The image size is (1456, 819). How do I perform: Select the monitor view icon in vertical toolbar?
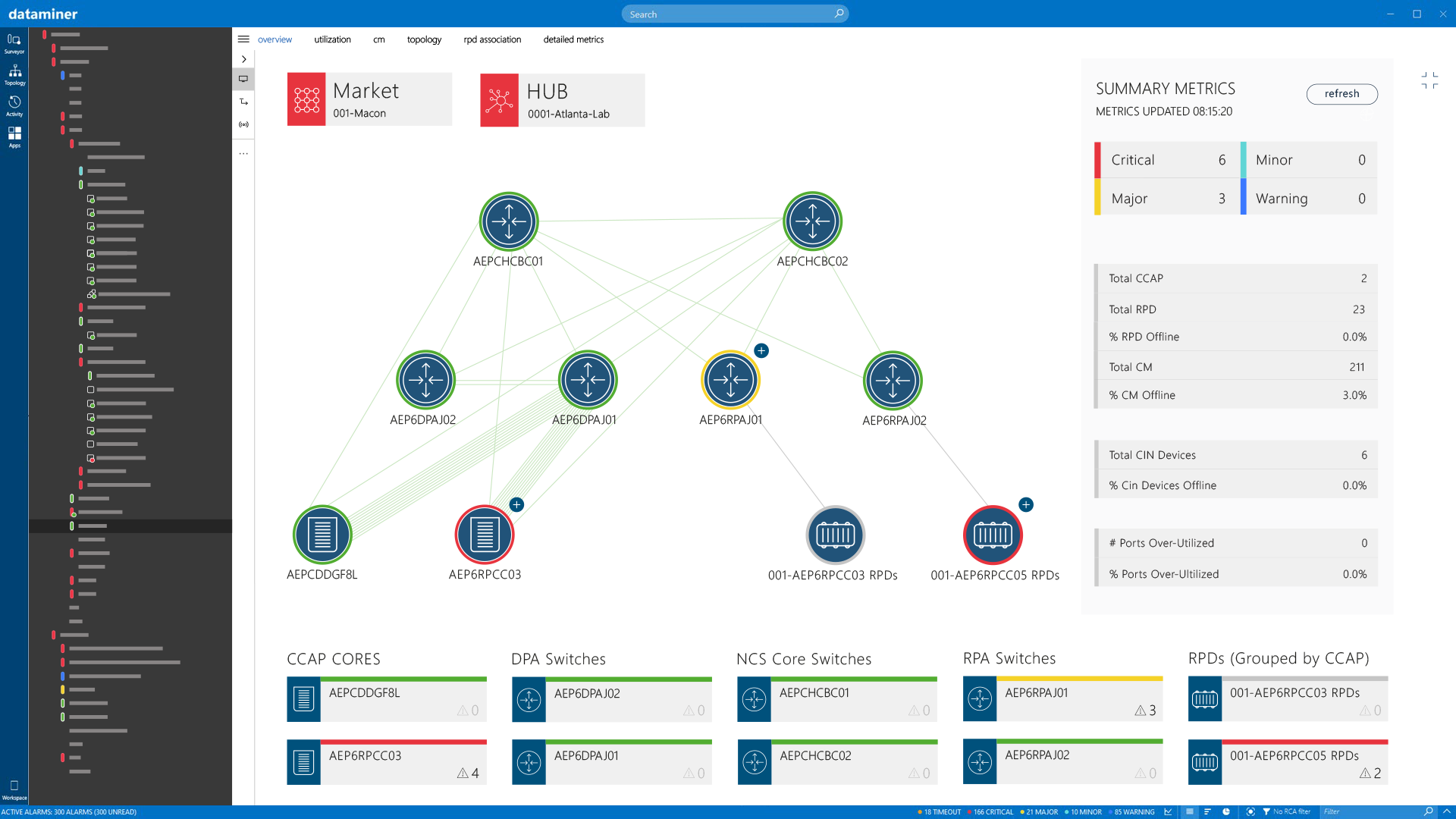click(243, 78)
